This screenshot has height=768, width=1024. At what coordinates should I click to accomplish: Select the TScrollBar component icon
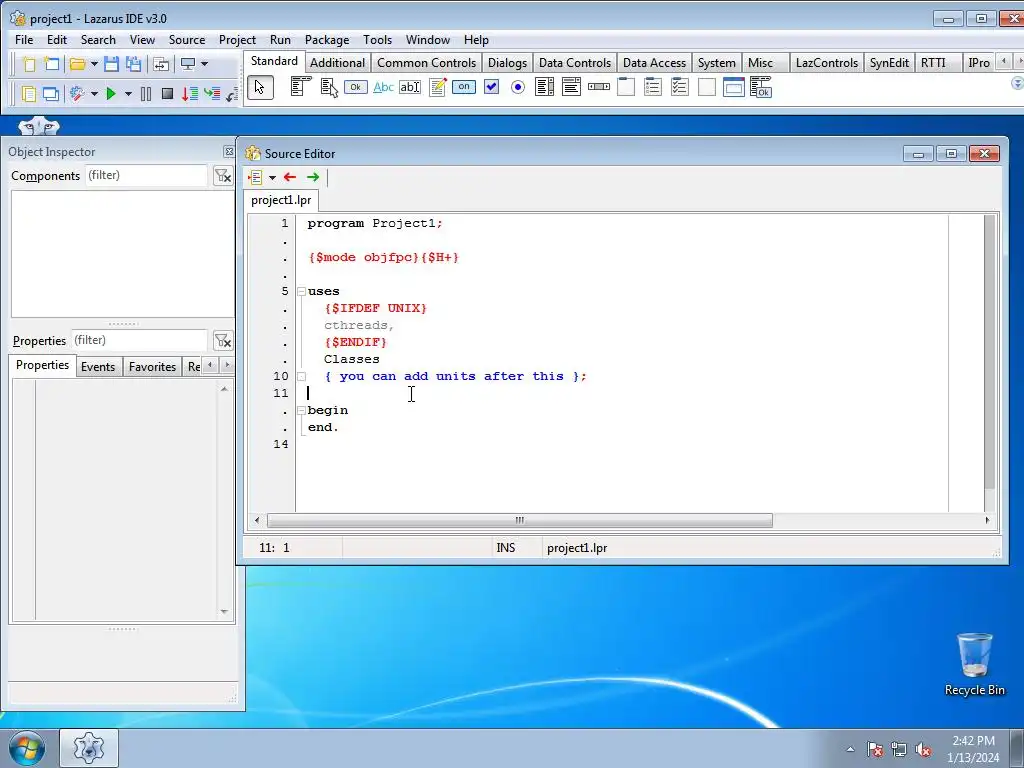[599, 87]
